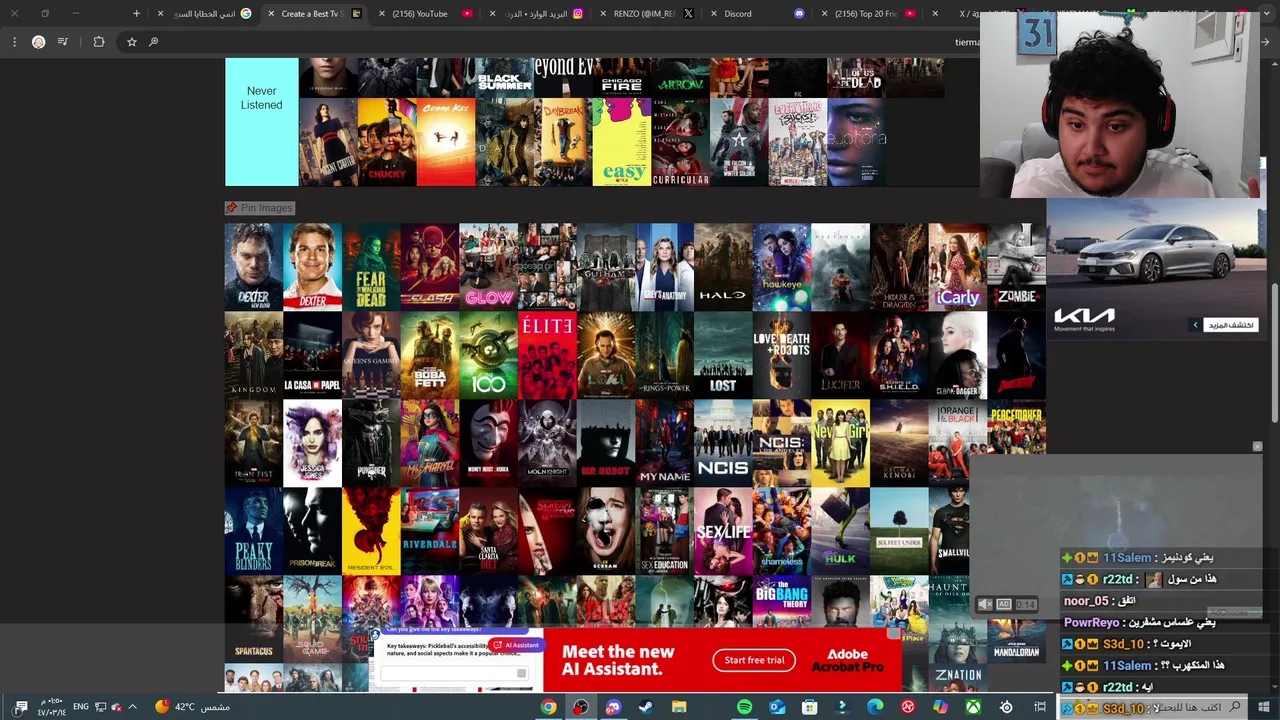The image size is (1280, 720).
Task: Switch to the RENZO X tab
Action: click(x=645, y=14)
